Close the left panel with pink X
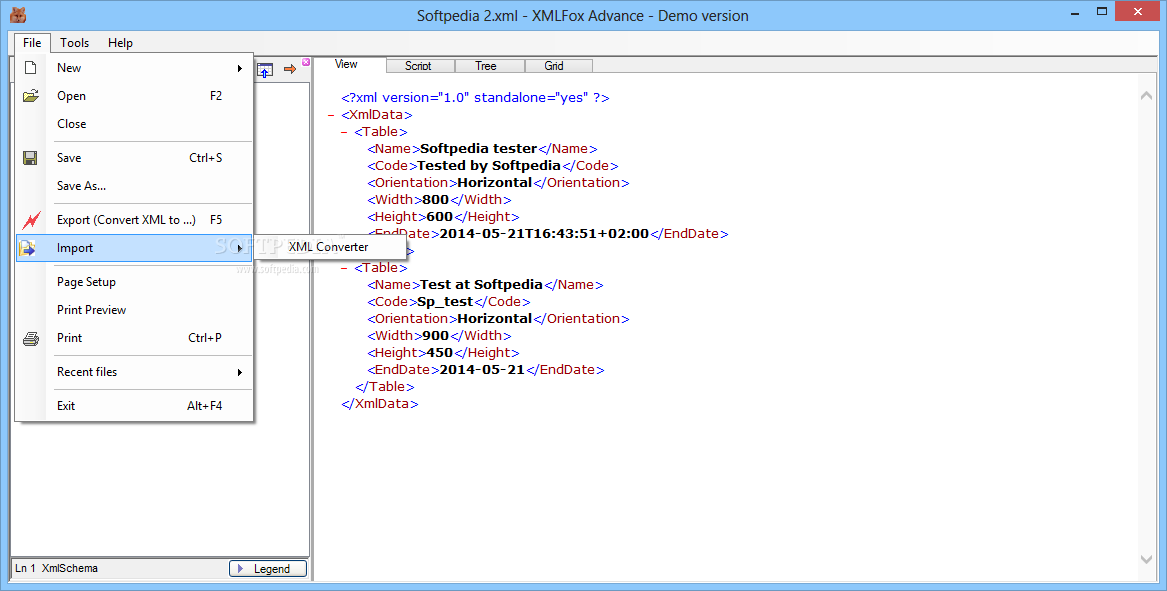Image resolution: width=1167 pixels, height=591 pixels. click(306, 62)
